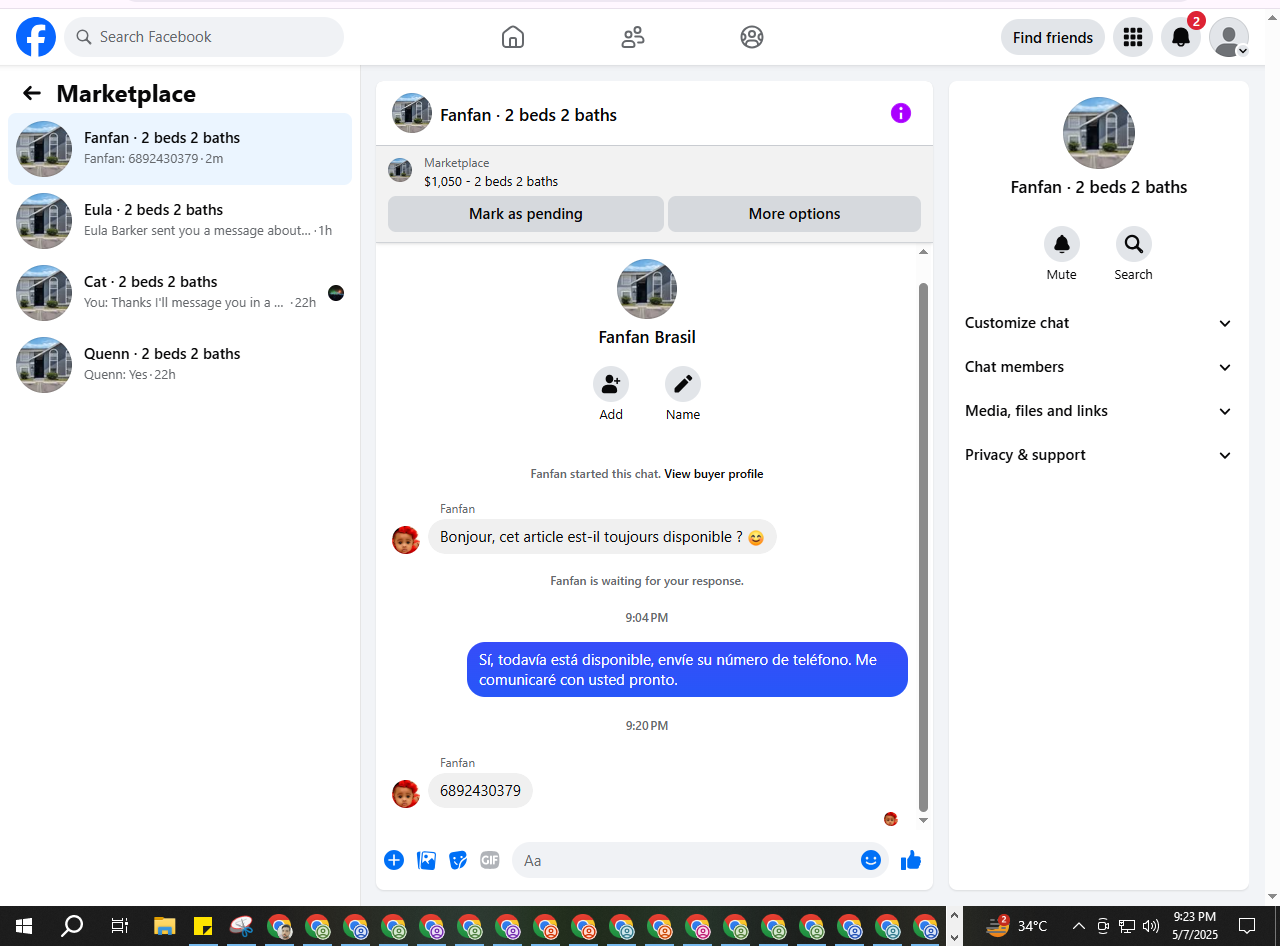Go back using the Marketplace arrow
The width and height of the screenshot is (1280, 946).
(32, 93)
